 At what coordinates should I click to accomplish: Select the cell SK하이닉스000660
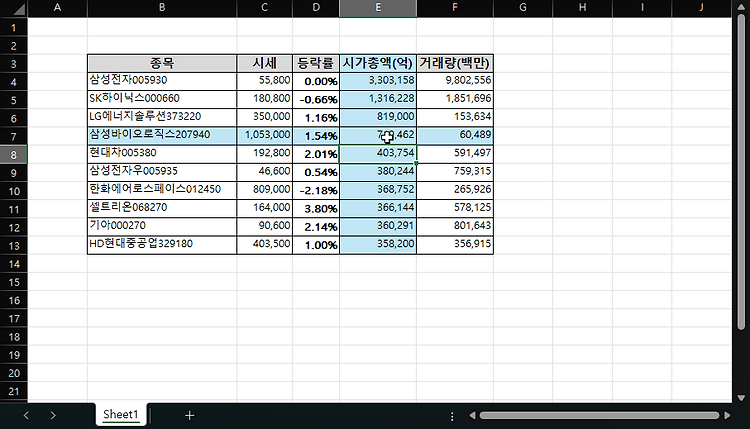[162, 99]
